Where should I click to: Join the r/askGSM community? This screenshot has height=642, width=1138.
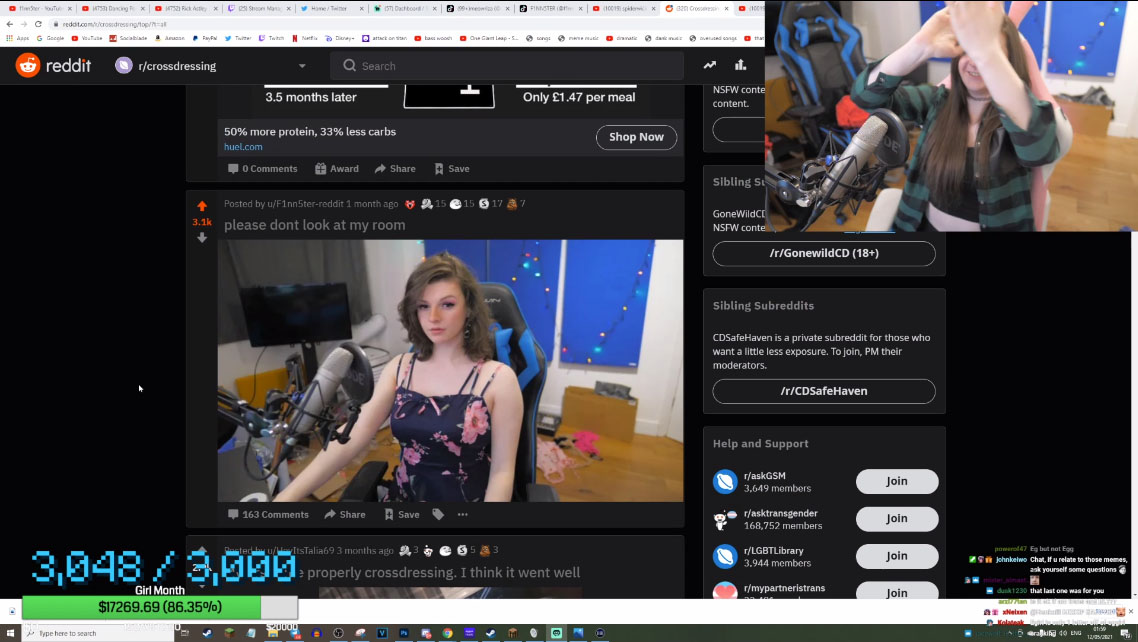point(897,481)
